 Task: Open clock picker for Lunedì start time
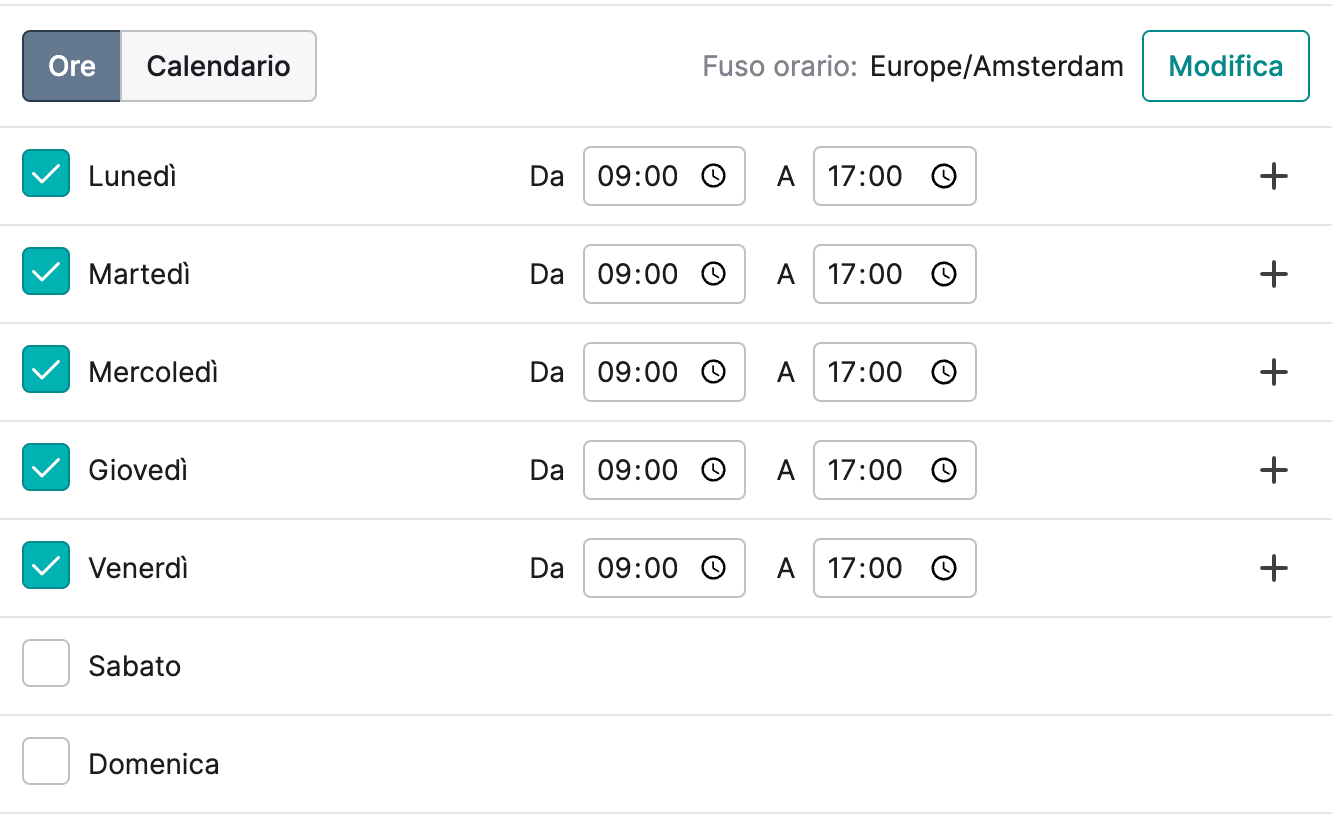pyautogui.click(x=713, y=176)
